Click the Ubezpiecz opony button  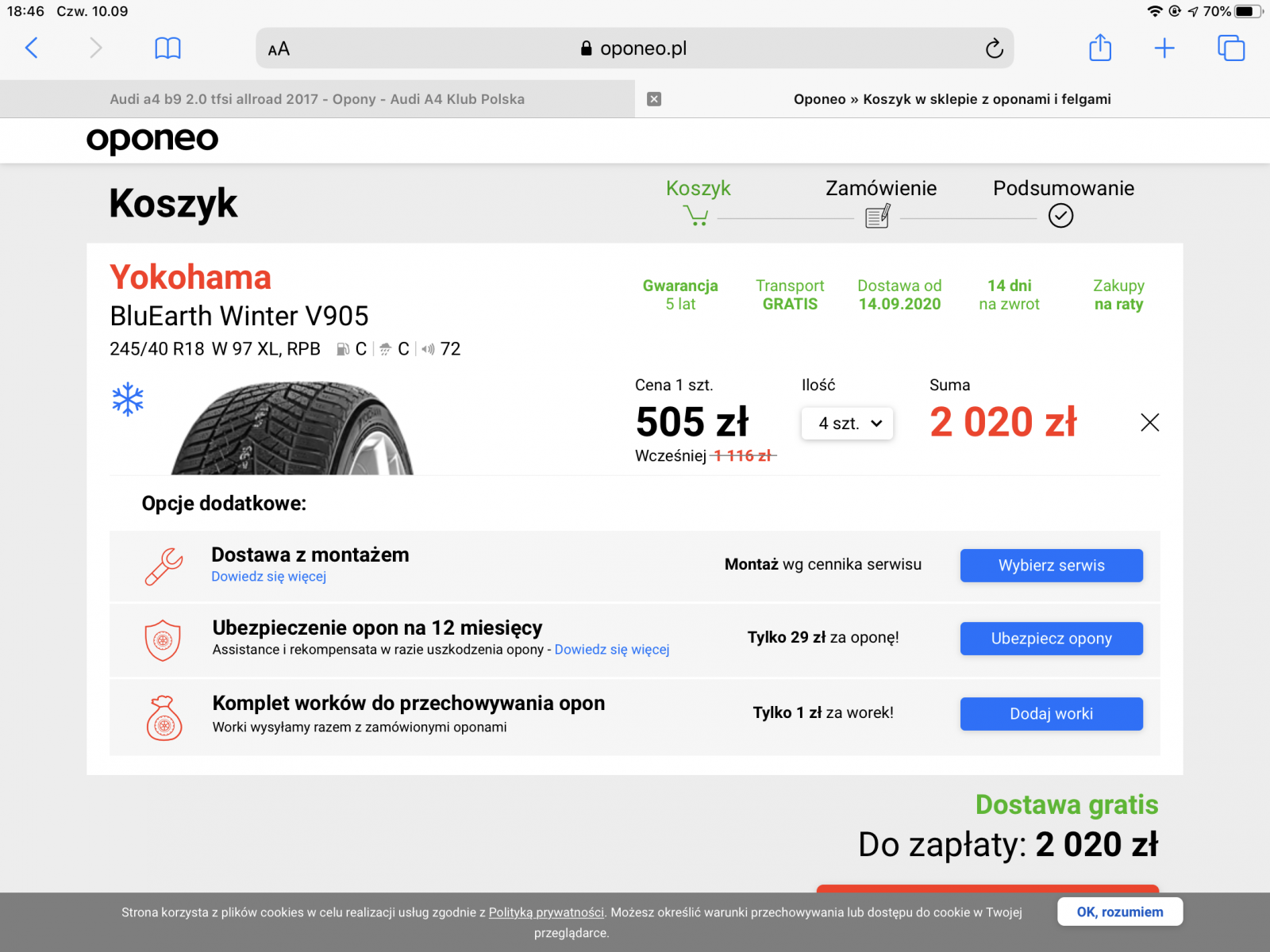[x=1052, y=639]
